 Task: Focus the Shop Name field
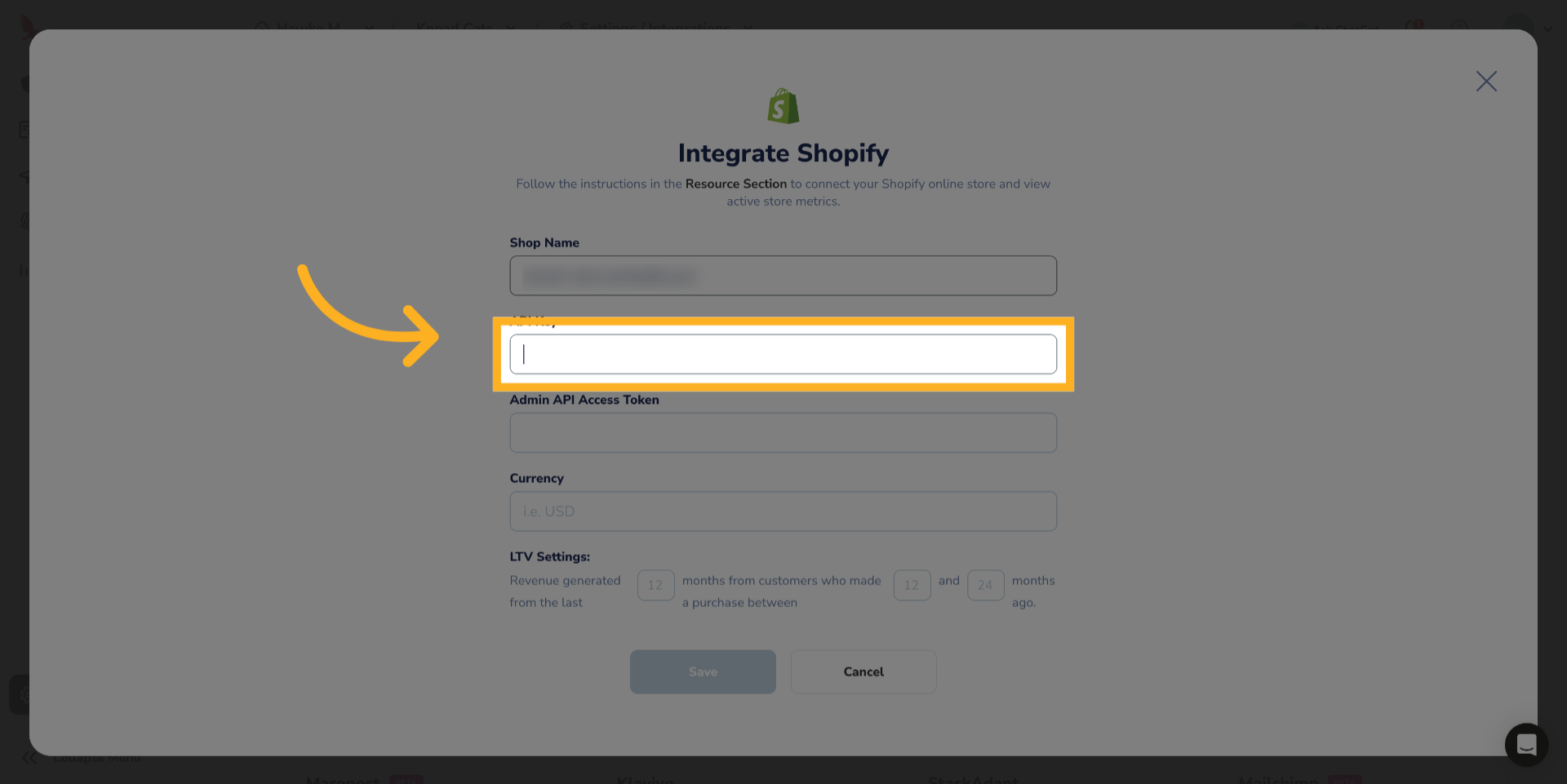pos(783,276)
